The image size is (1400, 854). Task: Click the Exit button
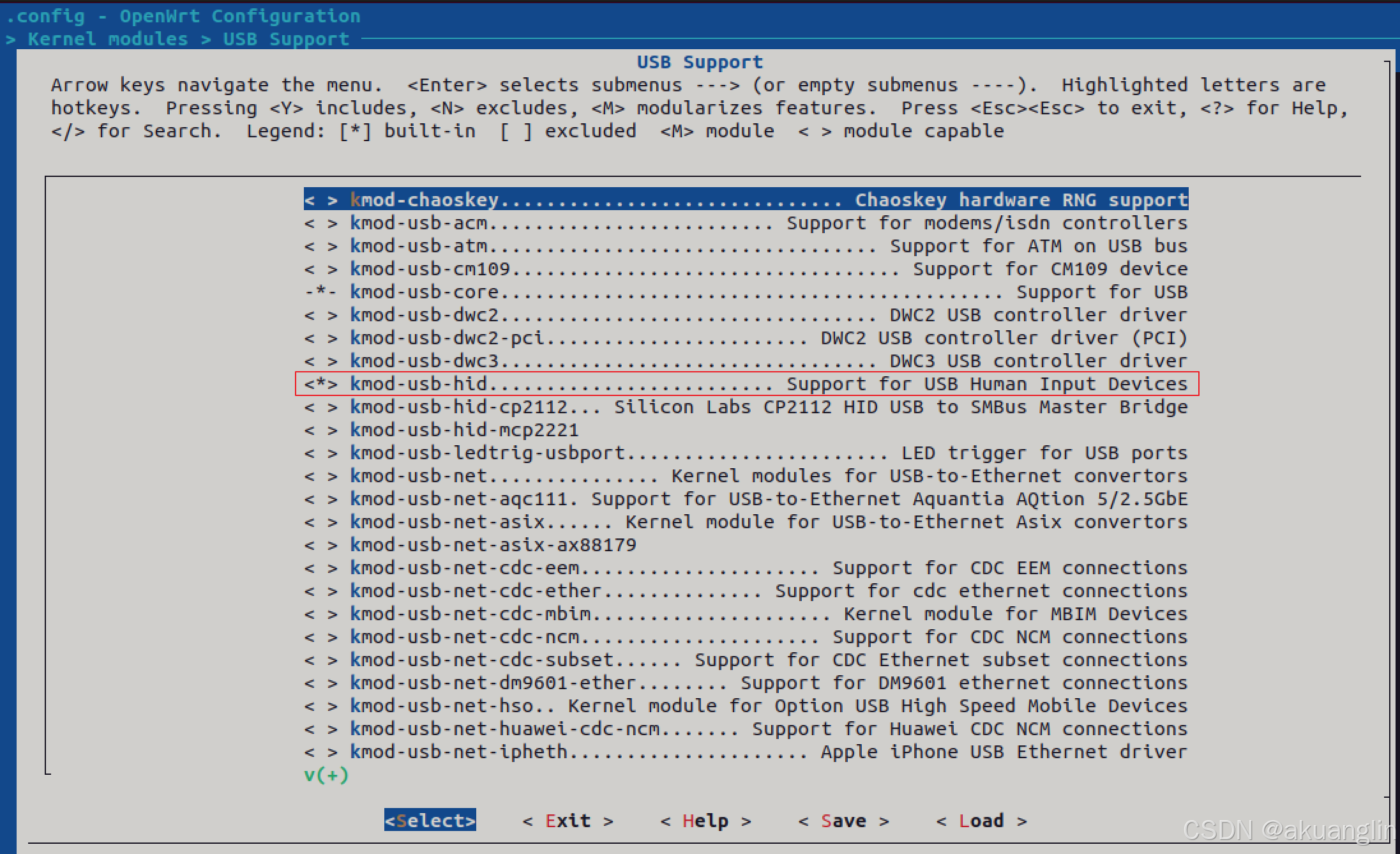[568, 820]
